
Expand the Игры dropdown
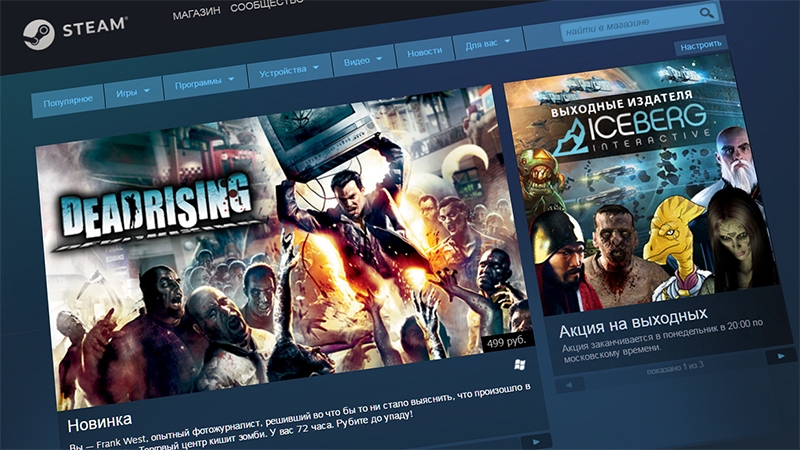(x=133, y=92)
